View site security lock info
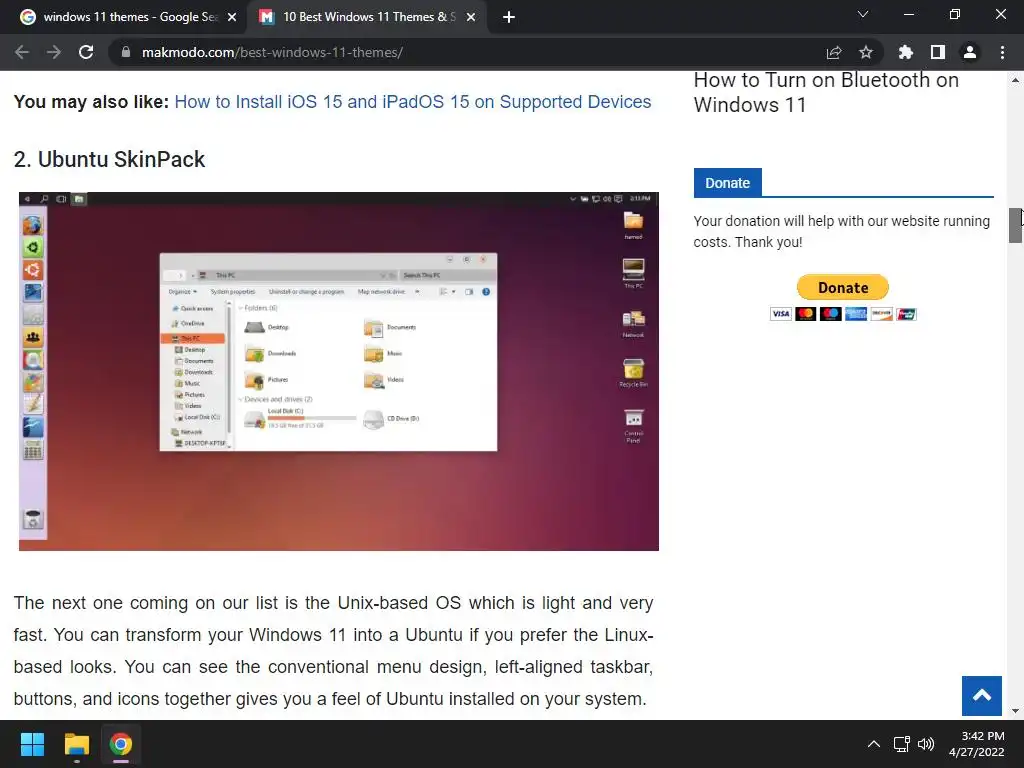1024x768 pixels. (x=125, y=52)
